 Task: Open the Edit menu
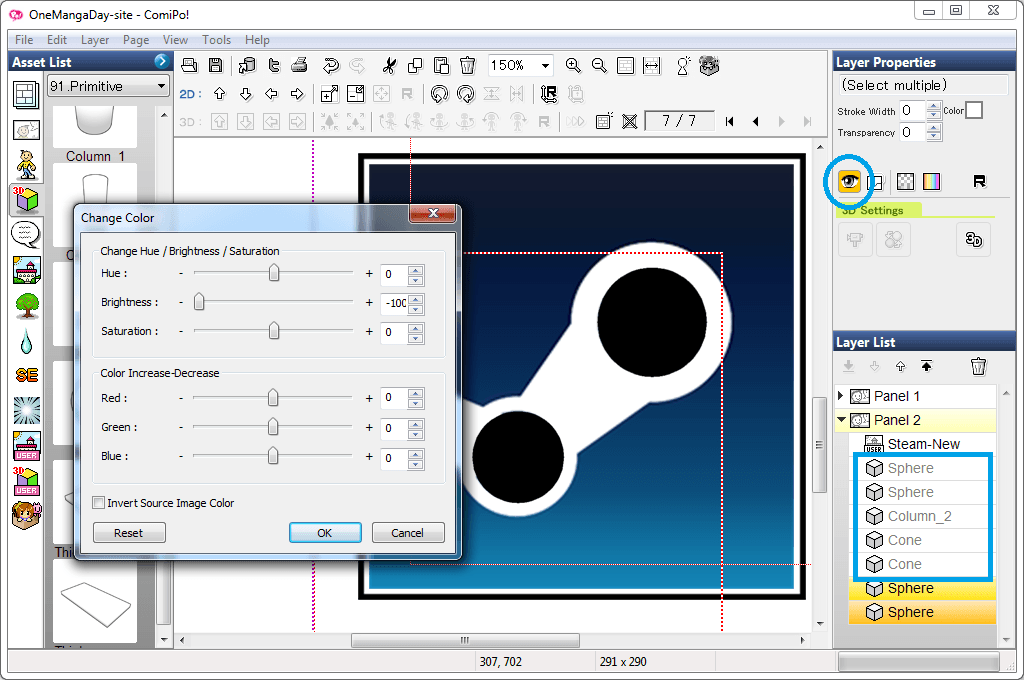point(57,40)
